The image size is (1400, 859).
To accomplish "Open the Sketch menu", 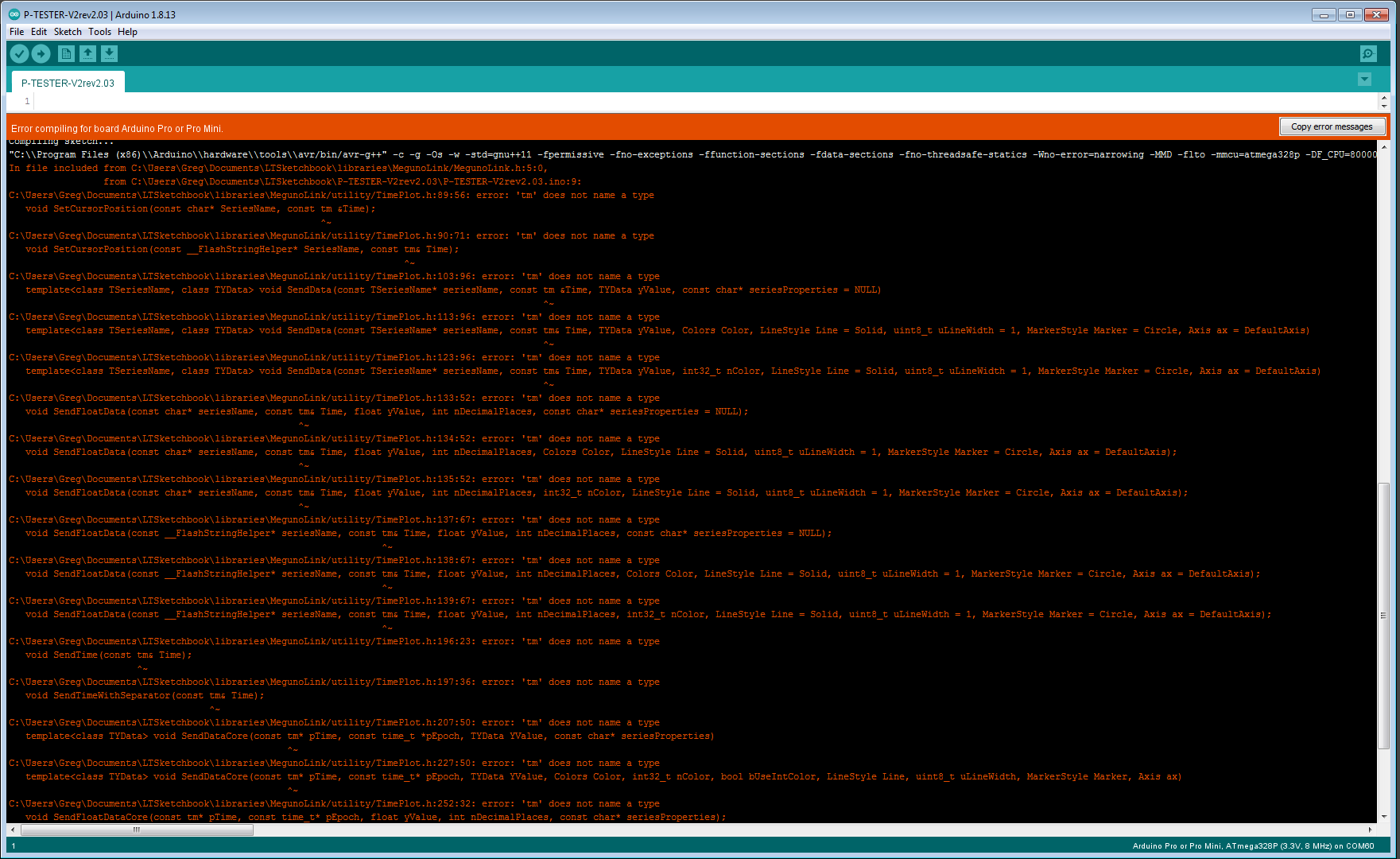I will pyautogui.click(x=68, y=32).
